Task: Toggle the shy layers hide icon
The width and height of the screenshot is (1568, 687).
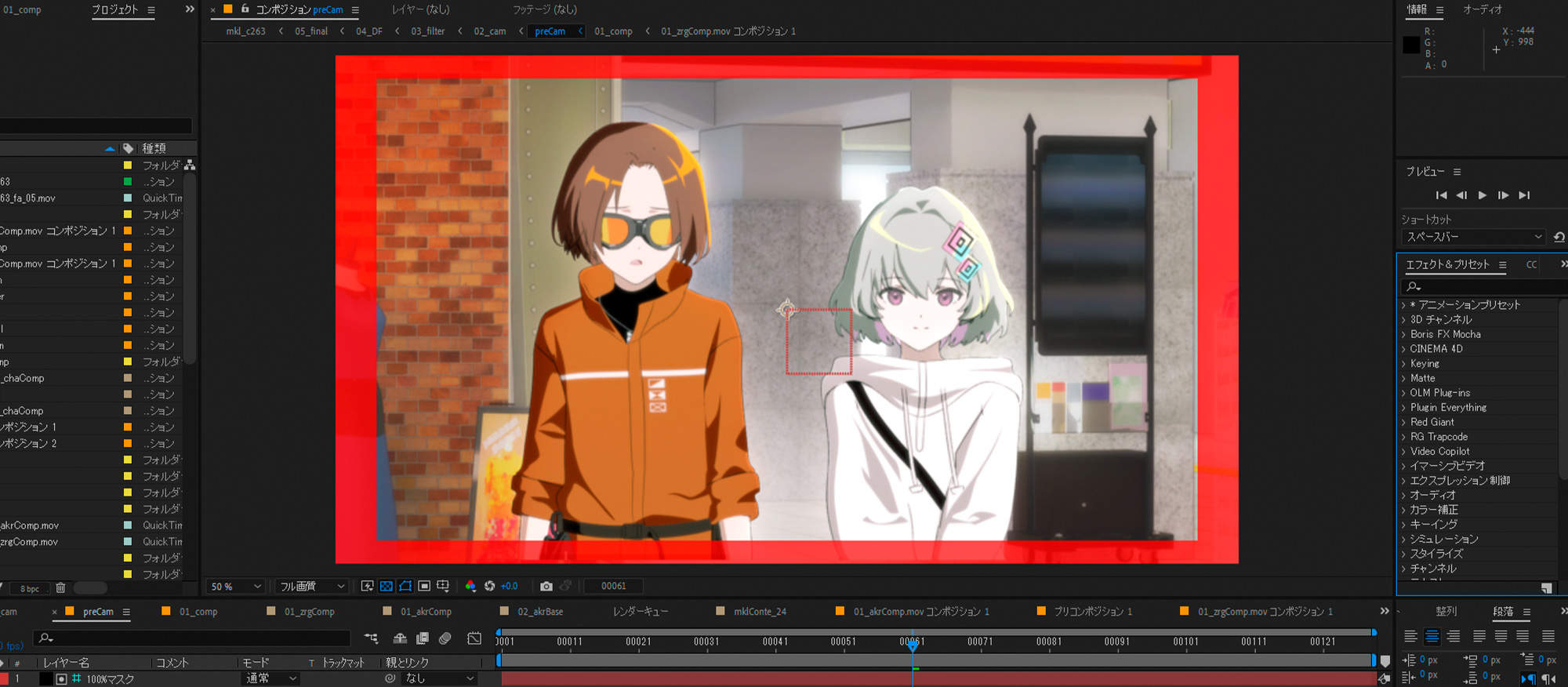Action: pos(400,638)
